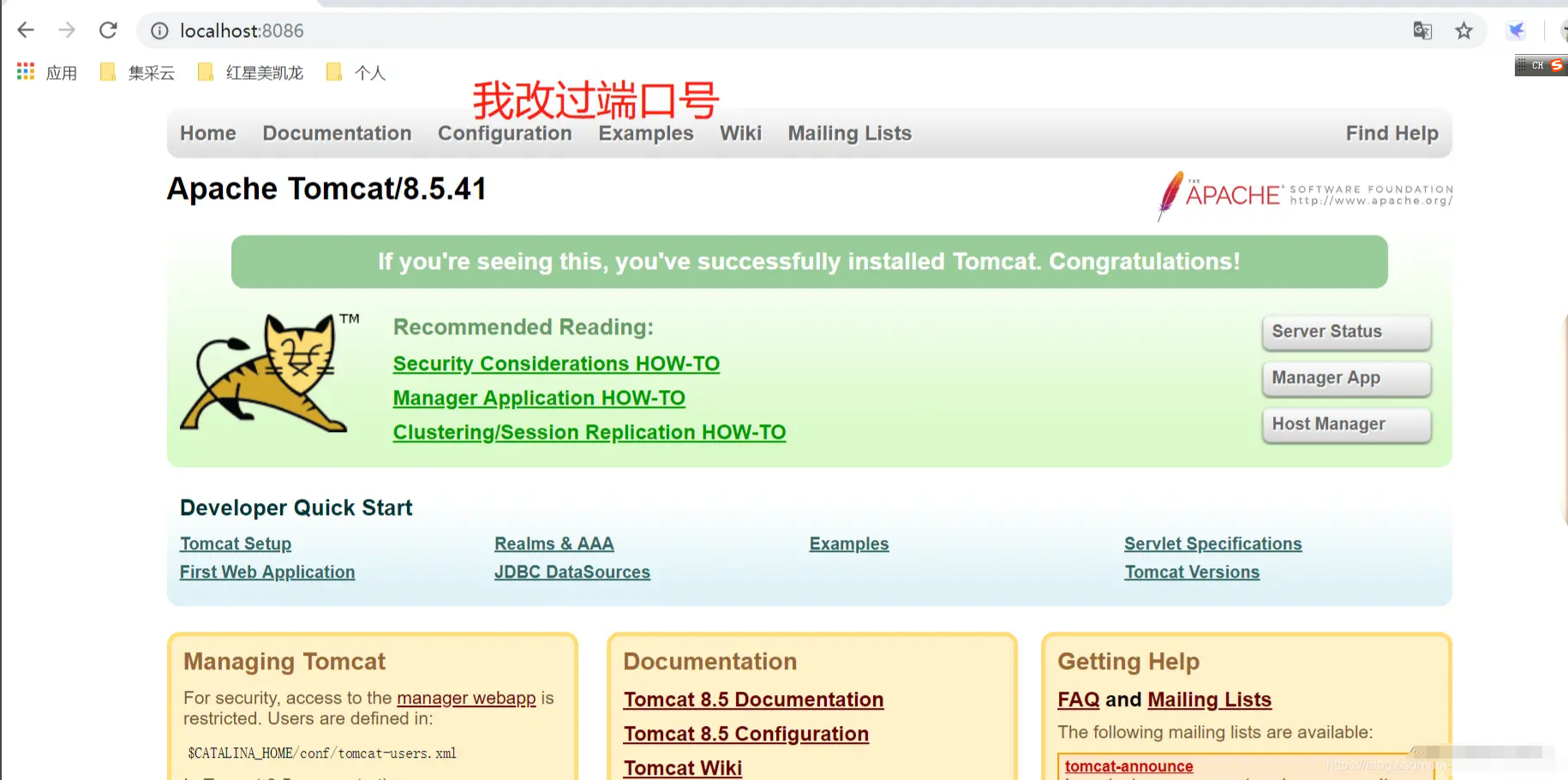
Task: Click the $CATALINA_HOME/conf/tomcat-users.xml text
Action: (x=322, y=753)
